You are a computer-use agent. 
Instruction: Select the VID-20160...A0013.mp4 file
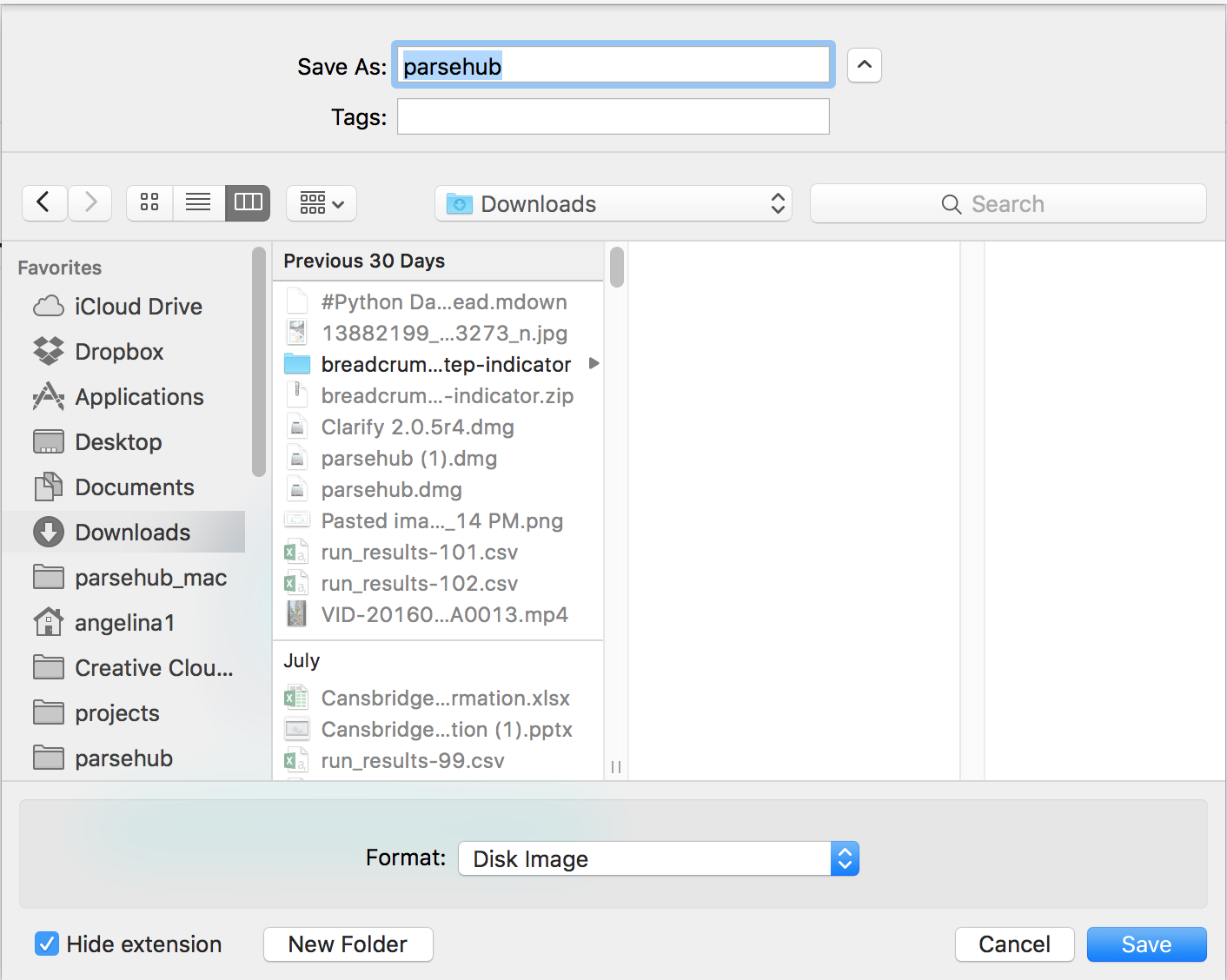[438, 614]
